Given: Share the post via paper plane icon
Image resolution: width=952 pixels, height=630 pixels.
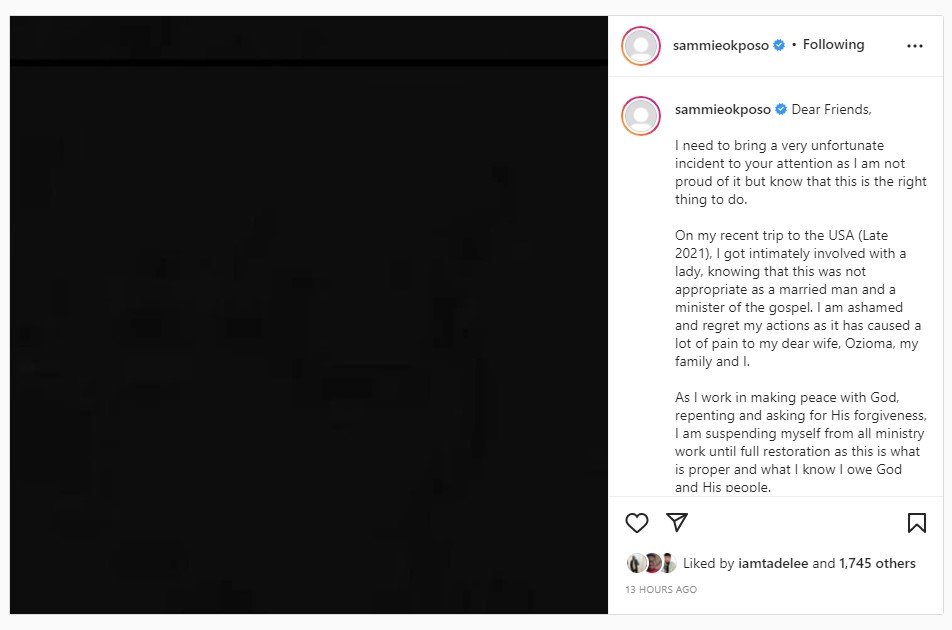Looking at the screenshot, I should [677, 523].
